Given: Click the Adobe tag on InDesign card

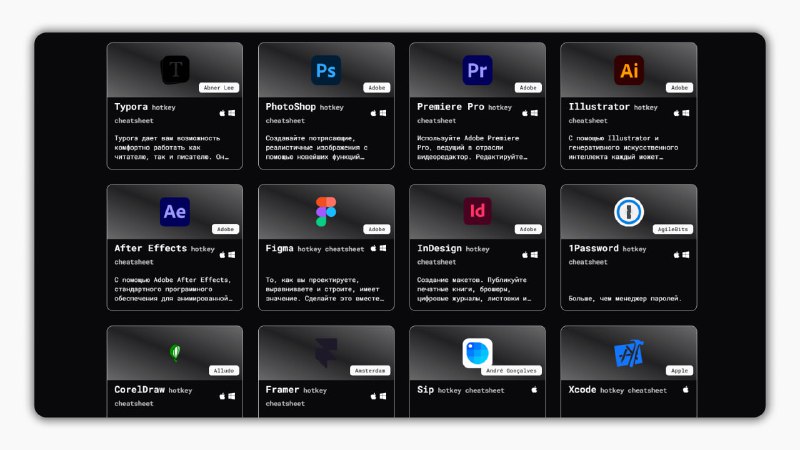Looking at the screenshot, I should click(528, 229).
